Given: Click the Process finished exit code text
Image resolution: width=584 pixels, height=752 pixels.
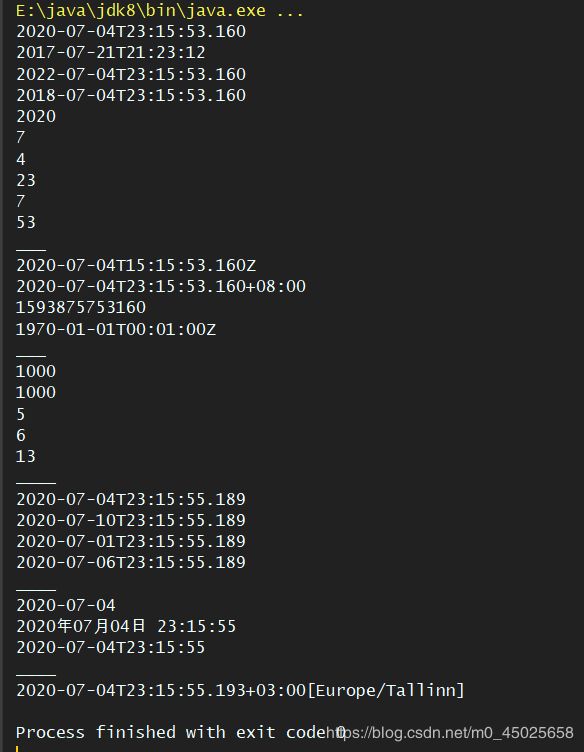Looking at the screenshot, I should [x=180, y=733].
